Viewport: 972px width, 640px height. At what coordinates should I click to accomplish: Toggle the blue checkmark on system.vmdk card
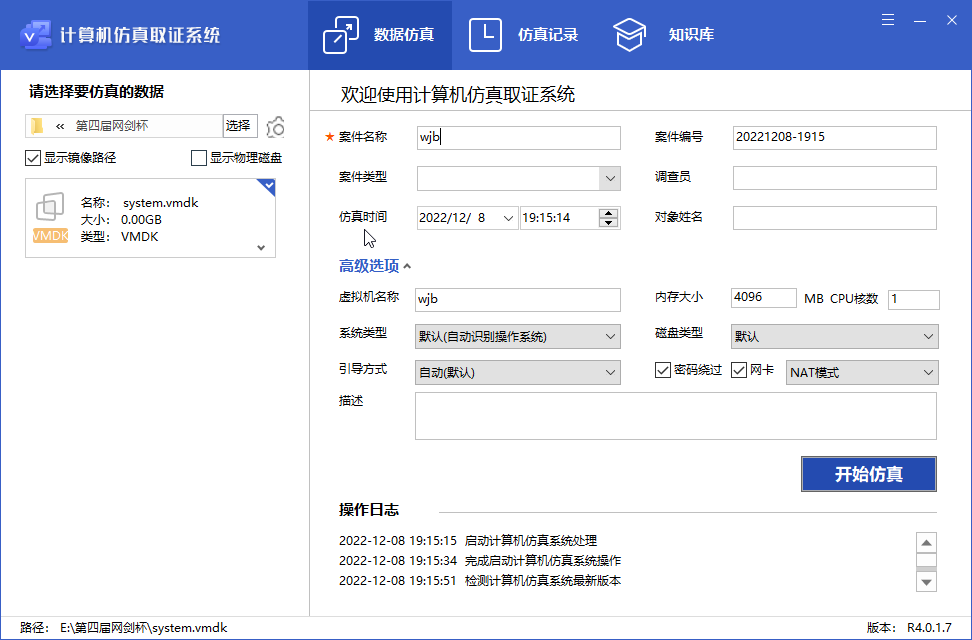click(267, 186)
